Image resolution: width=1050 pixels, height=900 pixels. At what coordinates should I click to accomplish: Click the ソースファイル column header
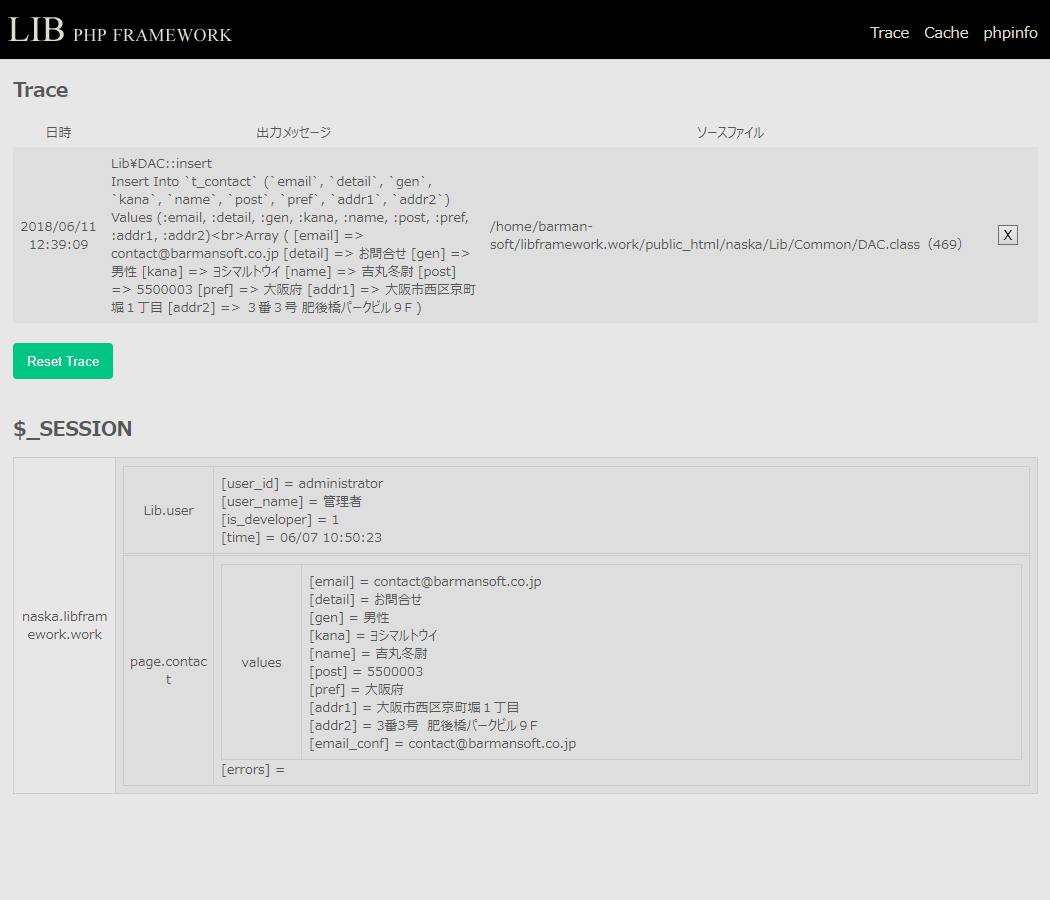tap(729, 132)
